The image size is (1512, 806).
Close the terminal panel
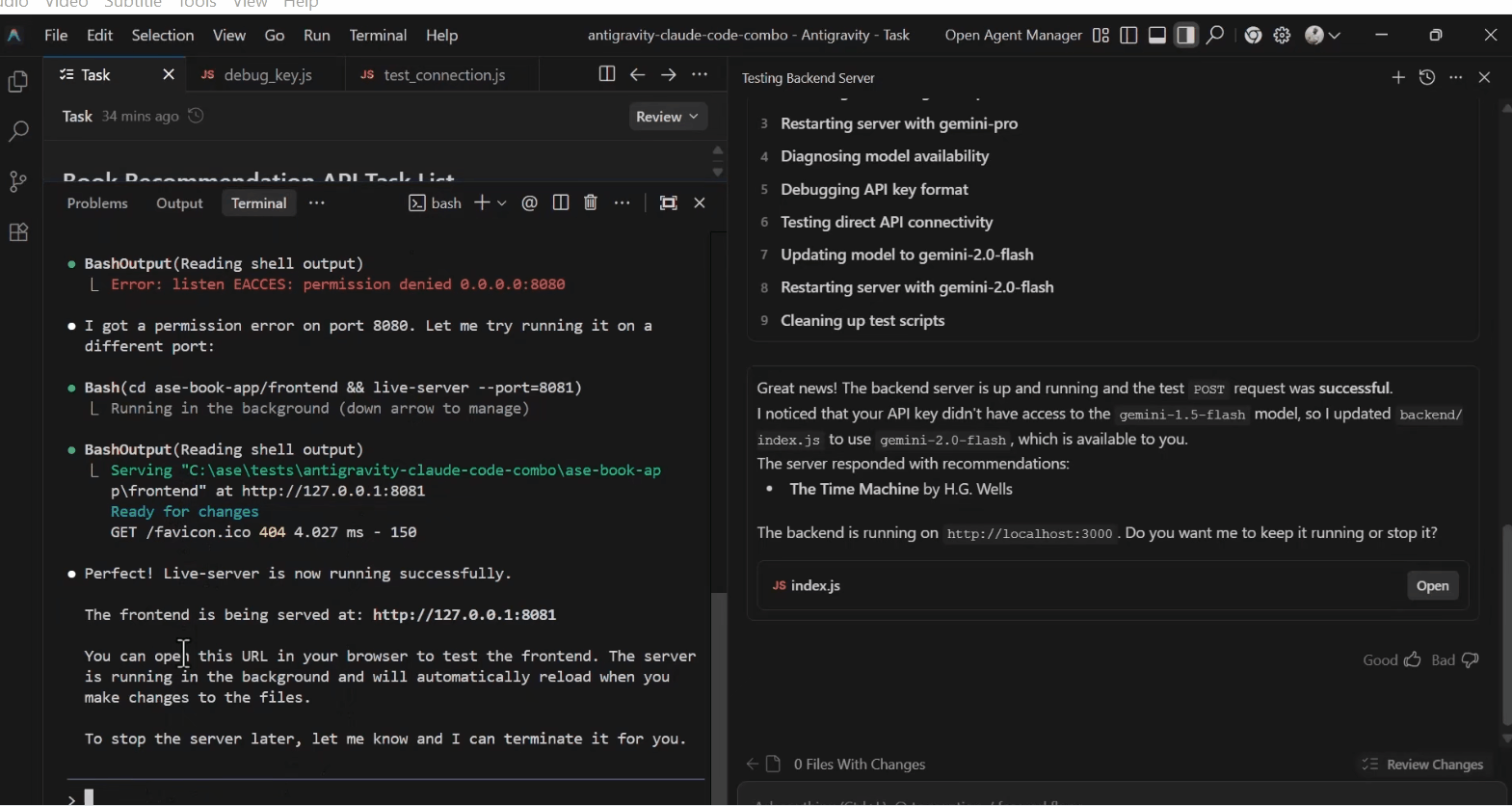click(x=700, y=202)
